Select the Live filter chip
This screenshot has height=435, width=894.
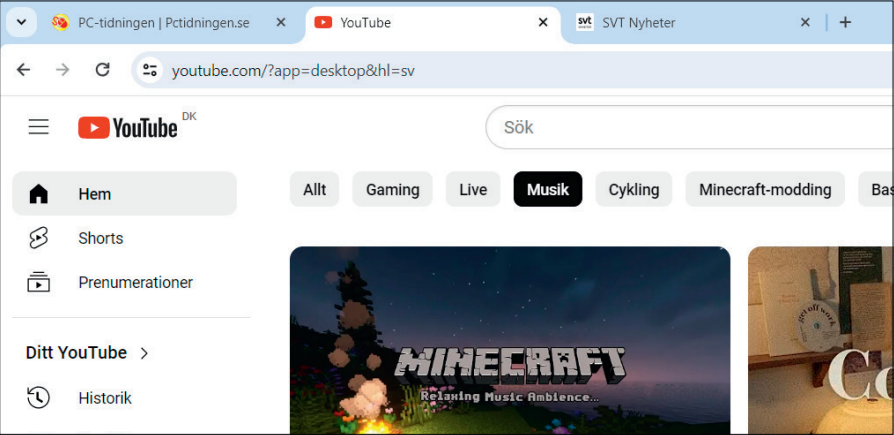pyautogui.click(x=473, y=189)
